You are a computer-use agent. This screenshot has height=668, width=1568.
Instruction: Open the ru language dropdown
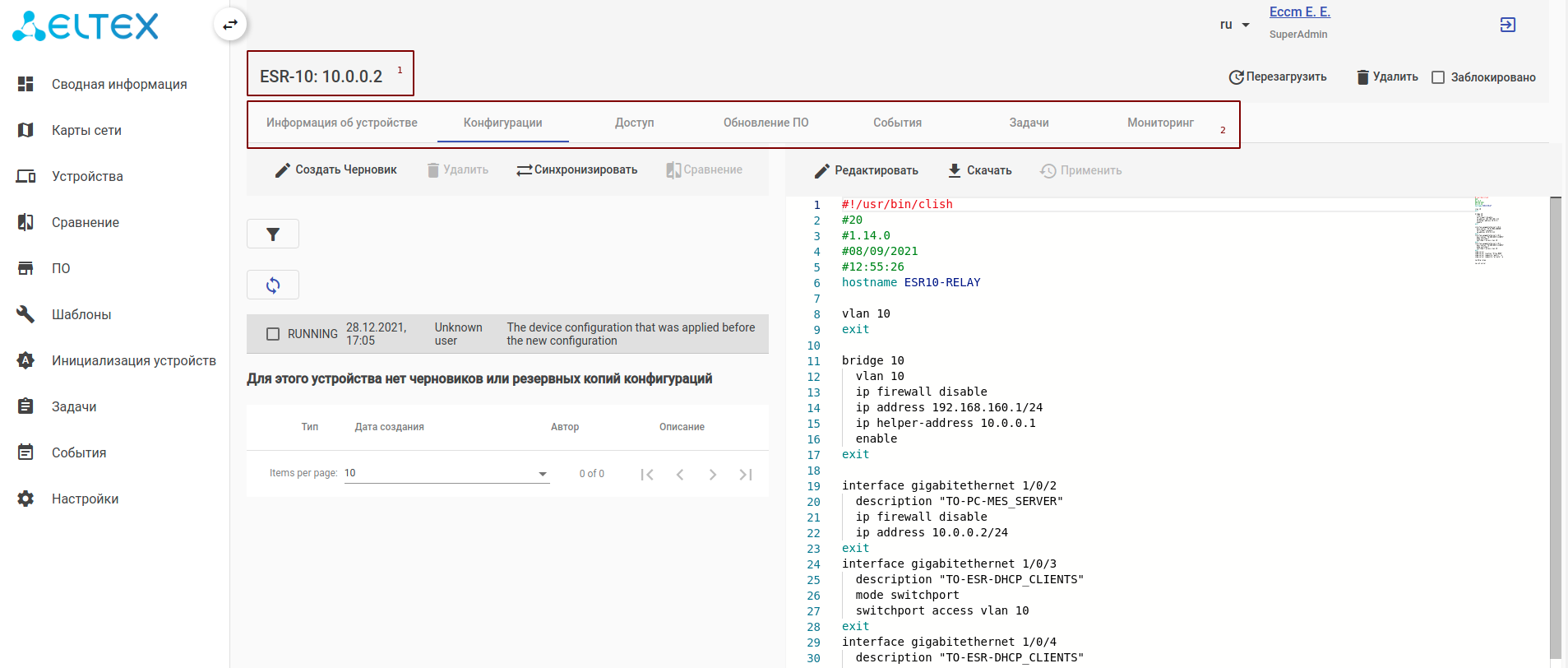point(1234,25)
